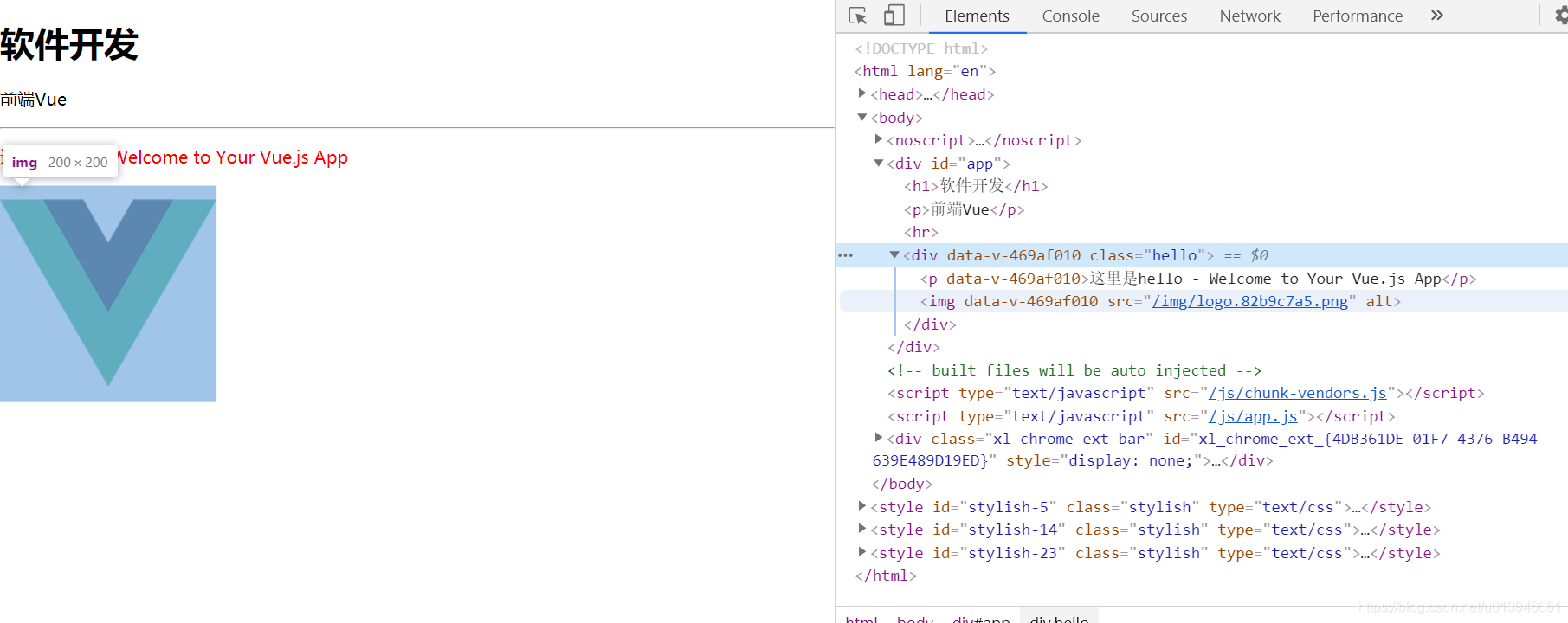
Task: Expand the stylish-14 style node
Action: coord(862,529)
